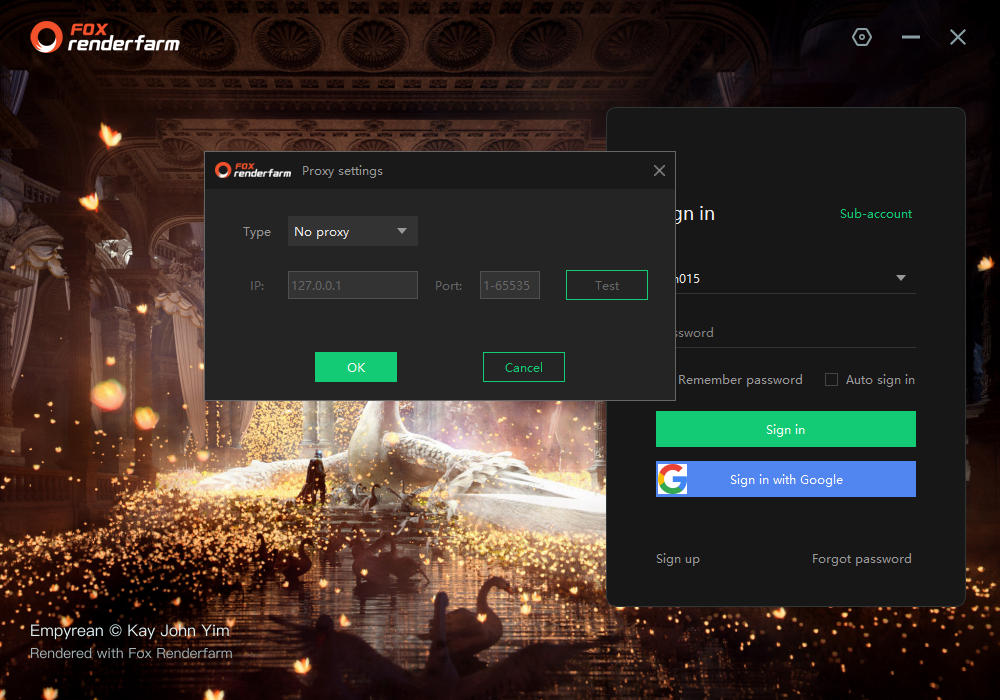
Task: Click the Empyrean © Kay John Yim credit text
Action: pyautogui.click(x=129, y=631)
